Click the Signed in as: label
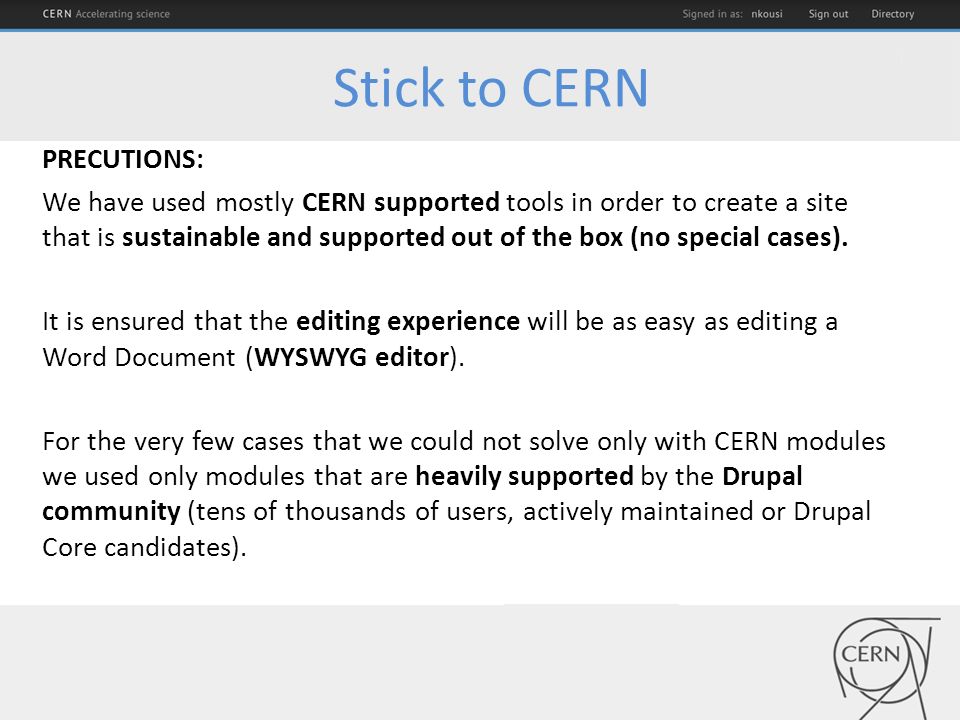960x720 pixels. point(713,13)
